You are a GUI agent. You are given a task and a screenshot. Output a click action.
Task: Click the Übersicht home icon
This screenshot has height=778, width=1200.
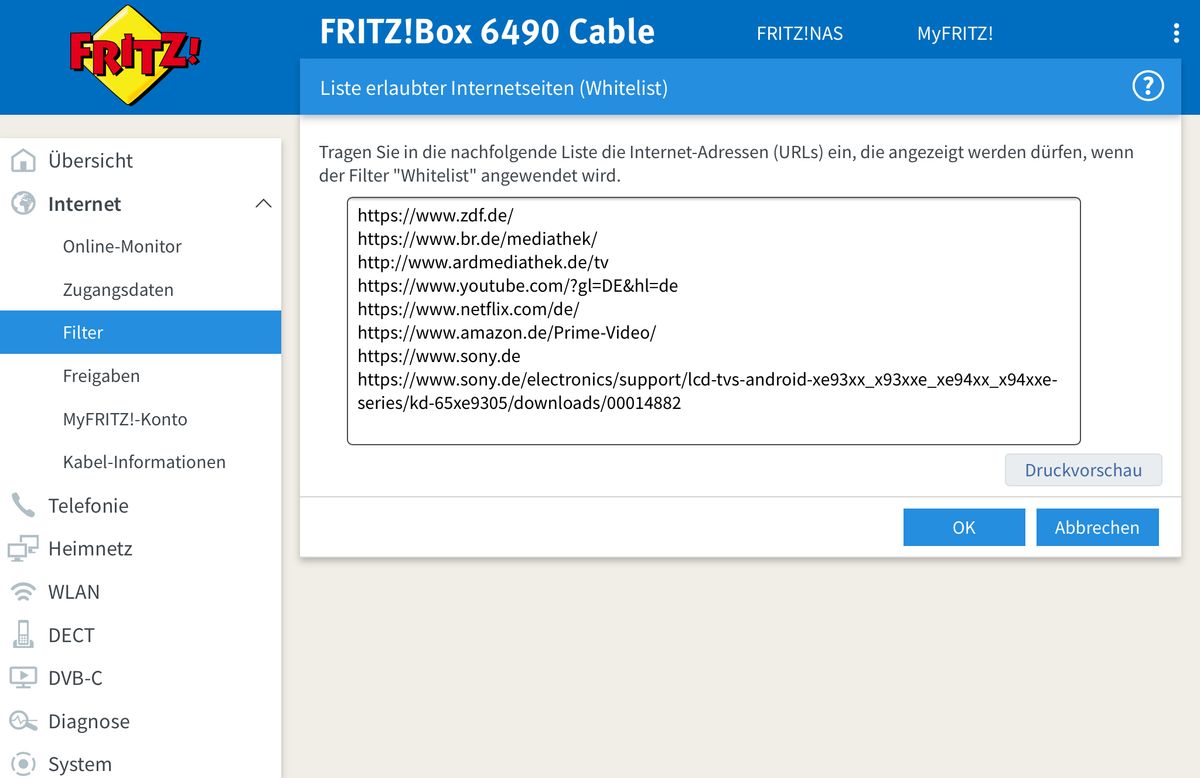click(x=23, y=161)
